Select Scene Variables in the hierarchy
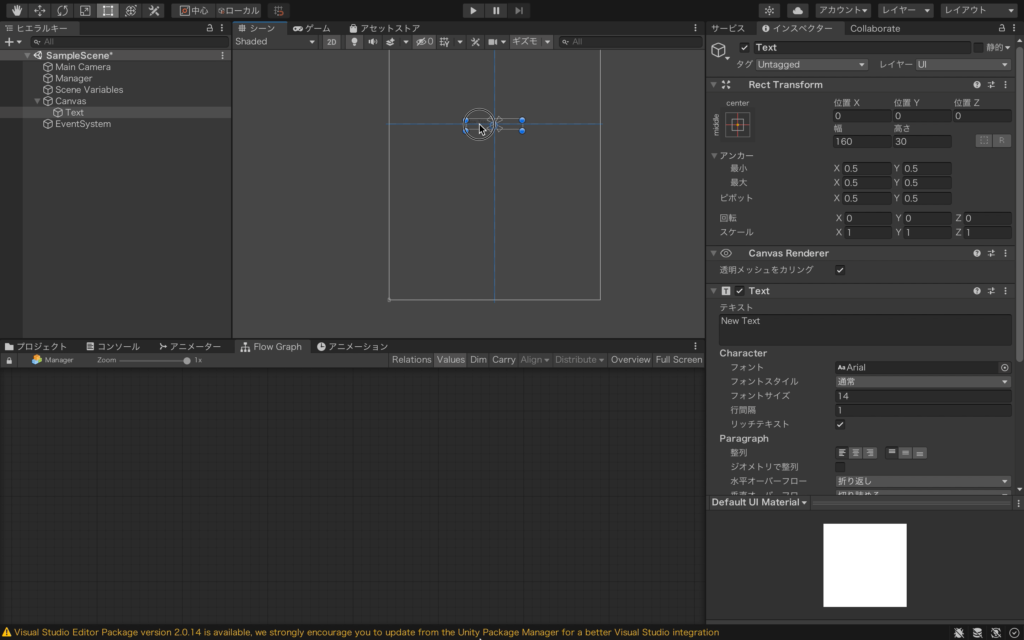The image size is (1024, 640). pos(89,89)
